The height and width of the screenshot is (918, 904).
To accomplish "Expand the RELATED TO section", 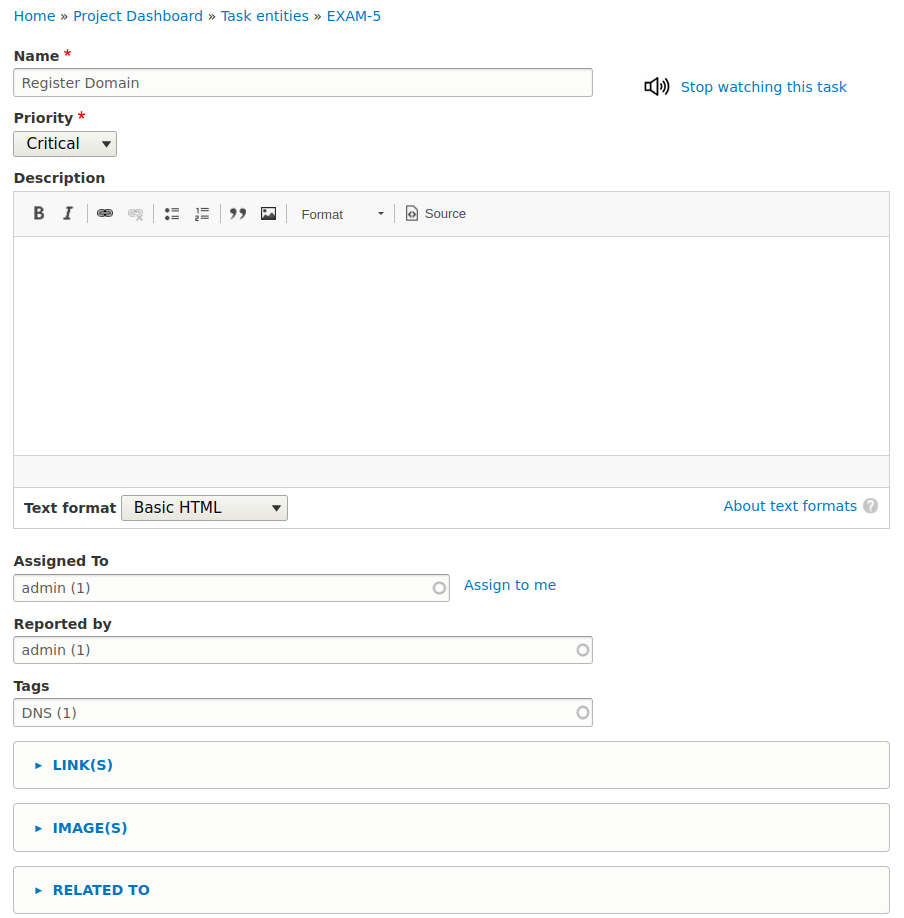I will tap(101, 890).
